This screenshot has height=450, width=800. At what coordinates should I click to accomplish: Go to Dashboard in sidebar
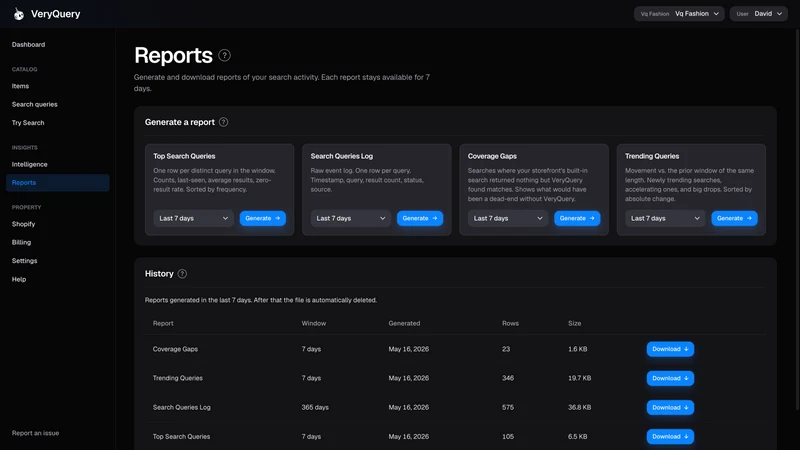[29, 44]
